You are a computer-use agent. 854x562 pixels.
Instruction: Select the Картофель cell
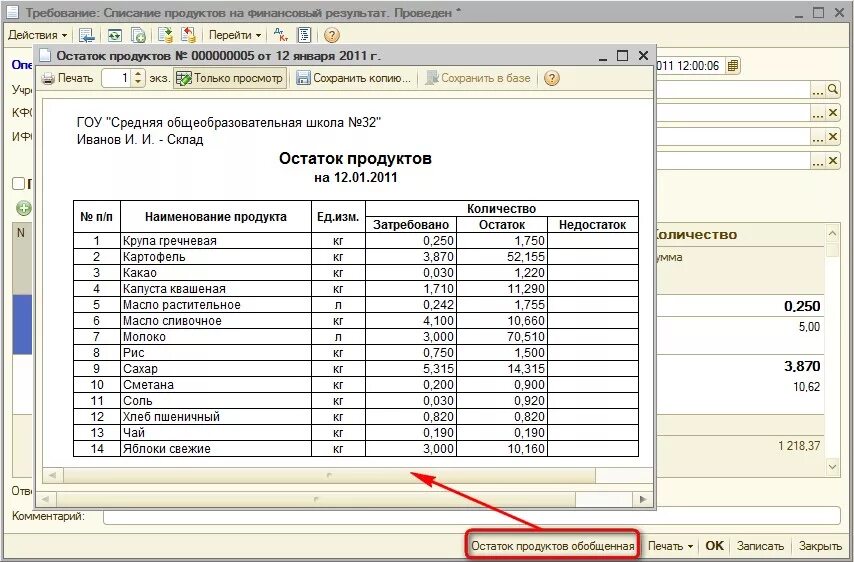(x=216, y=256)
